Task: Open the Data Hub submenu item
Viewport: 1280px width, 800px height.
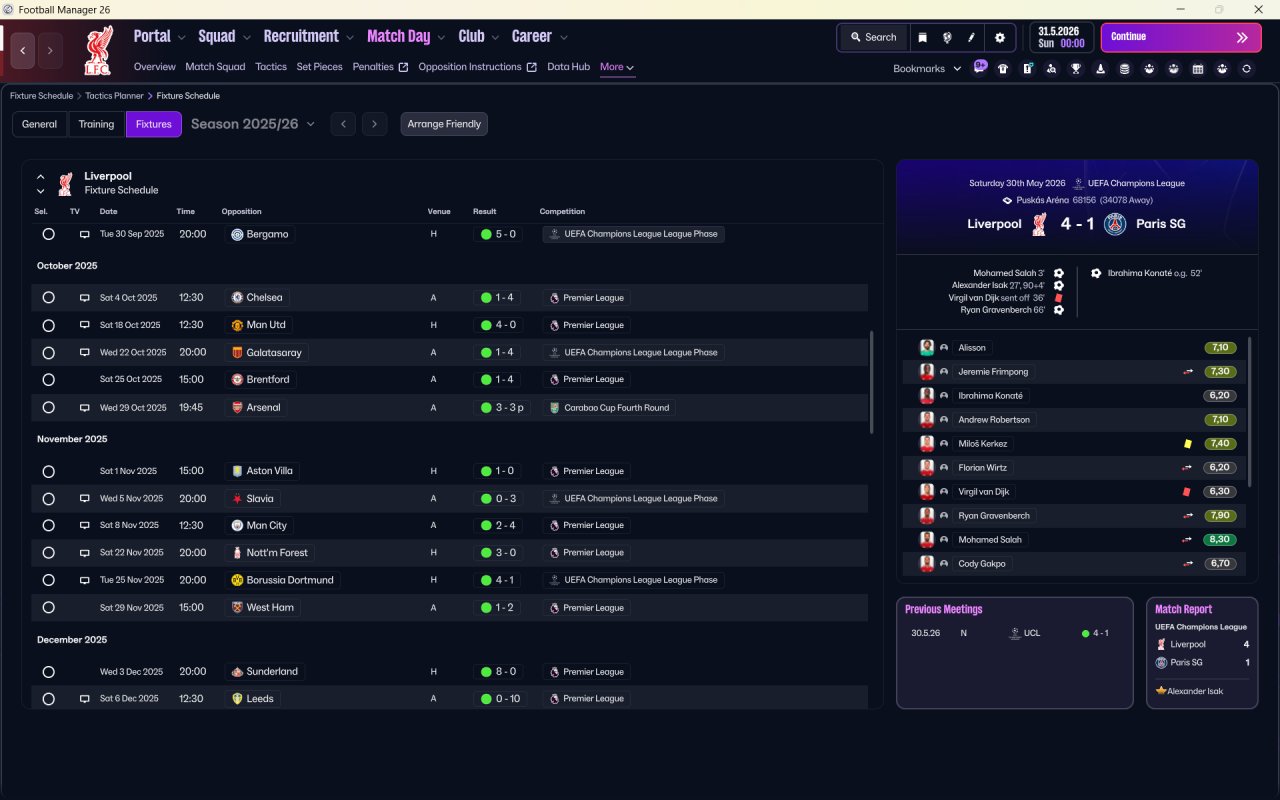Action: coord(568,67)
